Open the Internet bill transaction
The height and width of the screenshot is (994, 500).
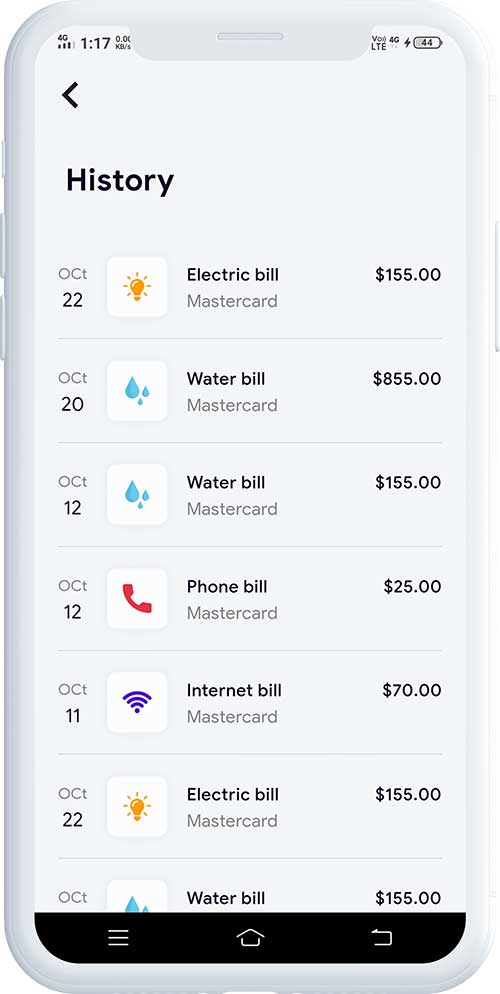tap(250, 702)
